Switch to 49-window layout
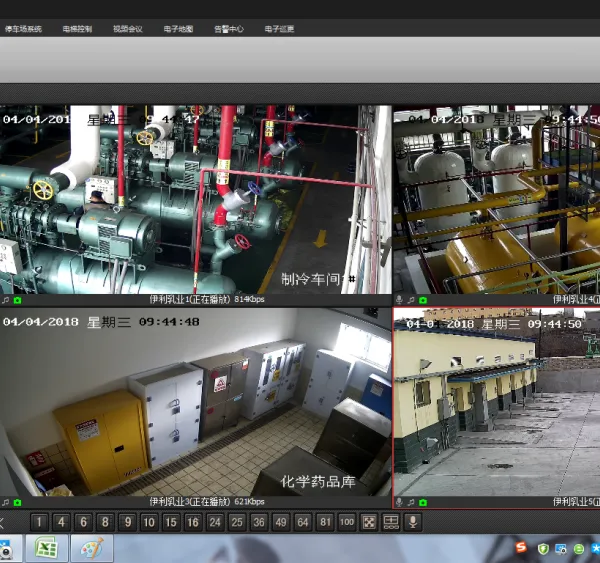This screenshot has height=563, width=600. click(281, 522)
